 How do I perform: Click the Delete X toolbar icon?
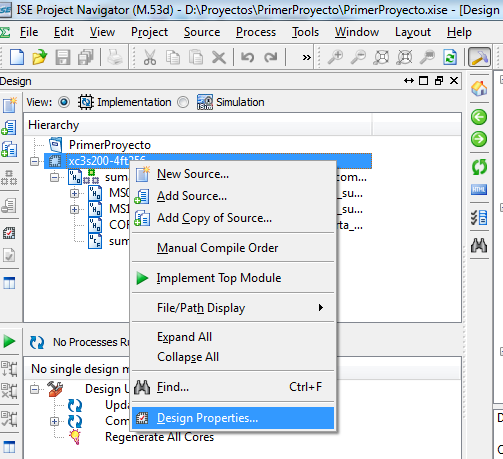pos(219,57)
